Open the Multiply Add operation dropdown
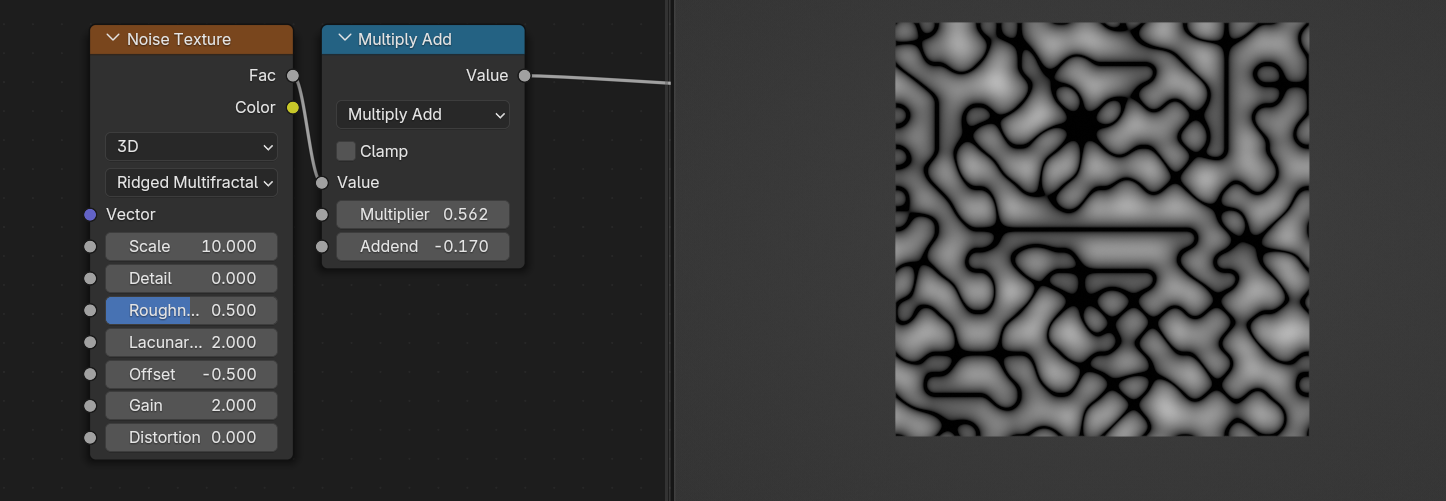Image resolution: width=1446 pixels, height=501 pixels. (x=423, y=114)
